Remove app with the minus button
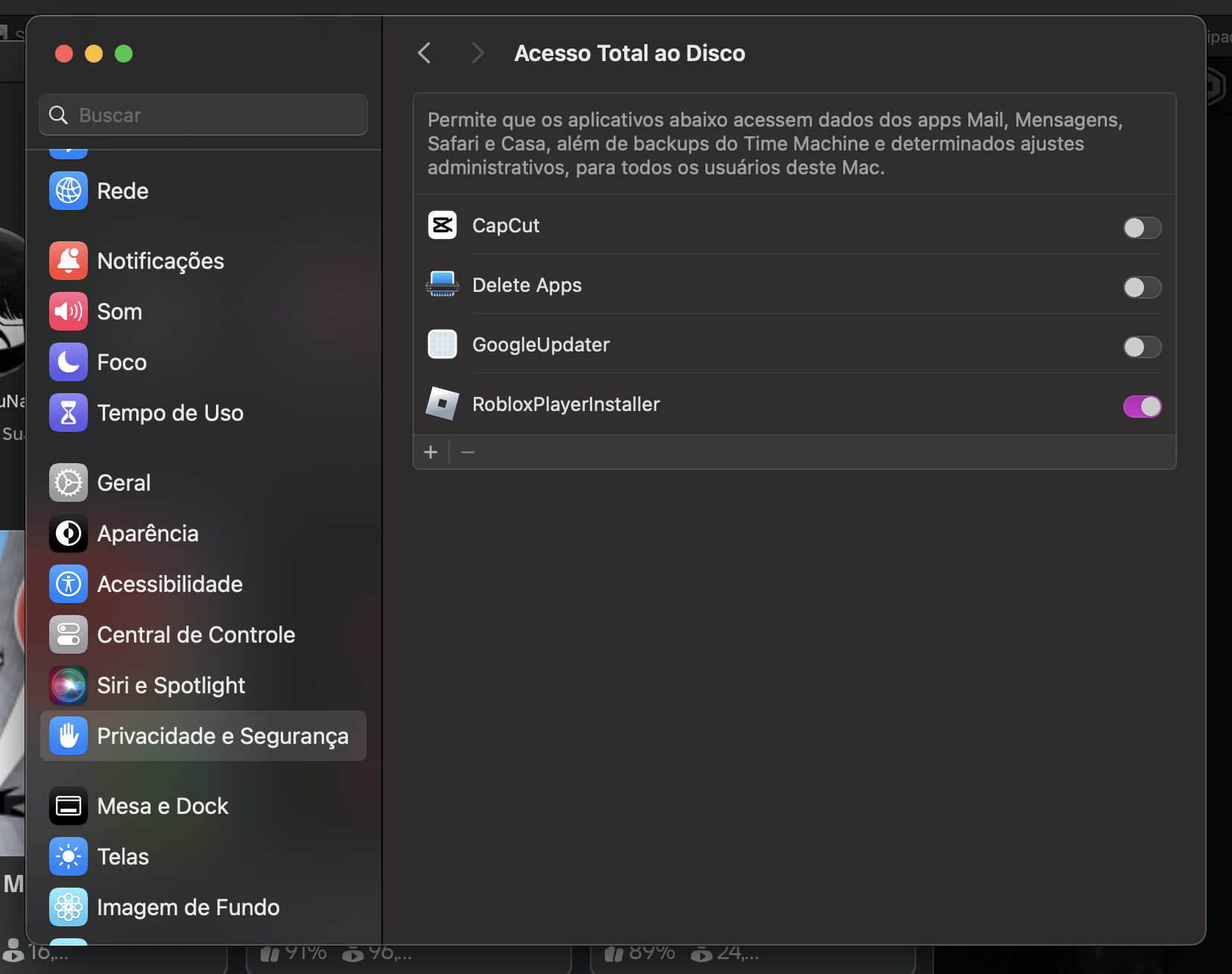This screenshot has height=974, width=1232. click(x=468, y=452)
